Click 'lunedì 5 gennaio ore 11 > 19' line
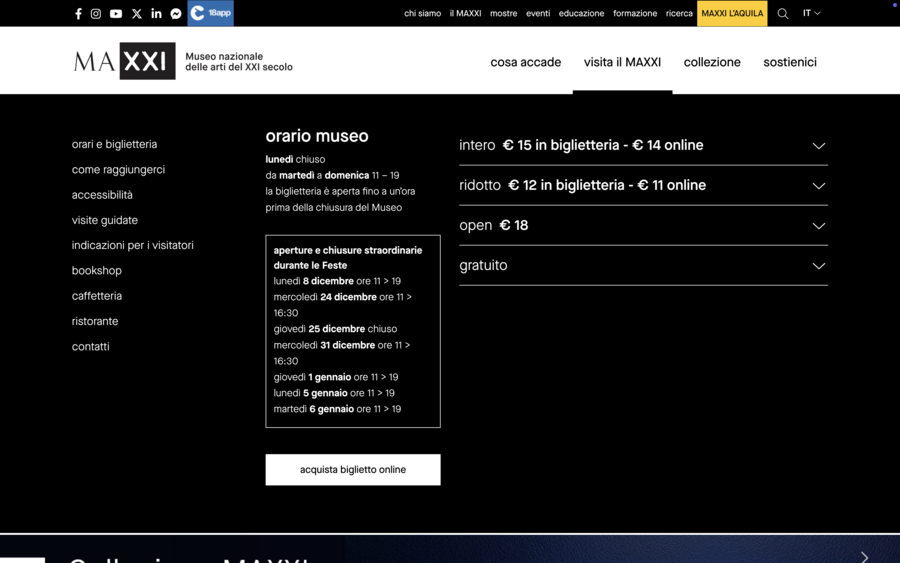 334,393
